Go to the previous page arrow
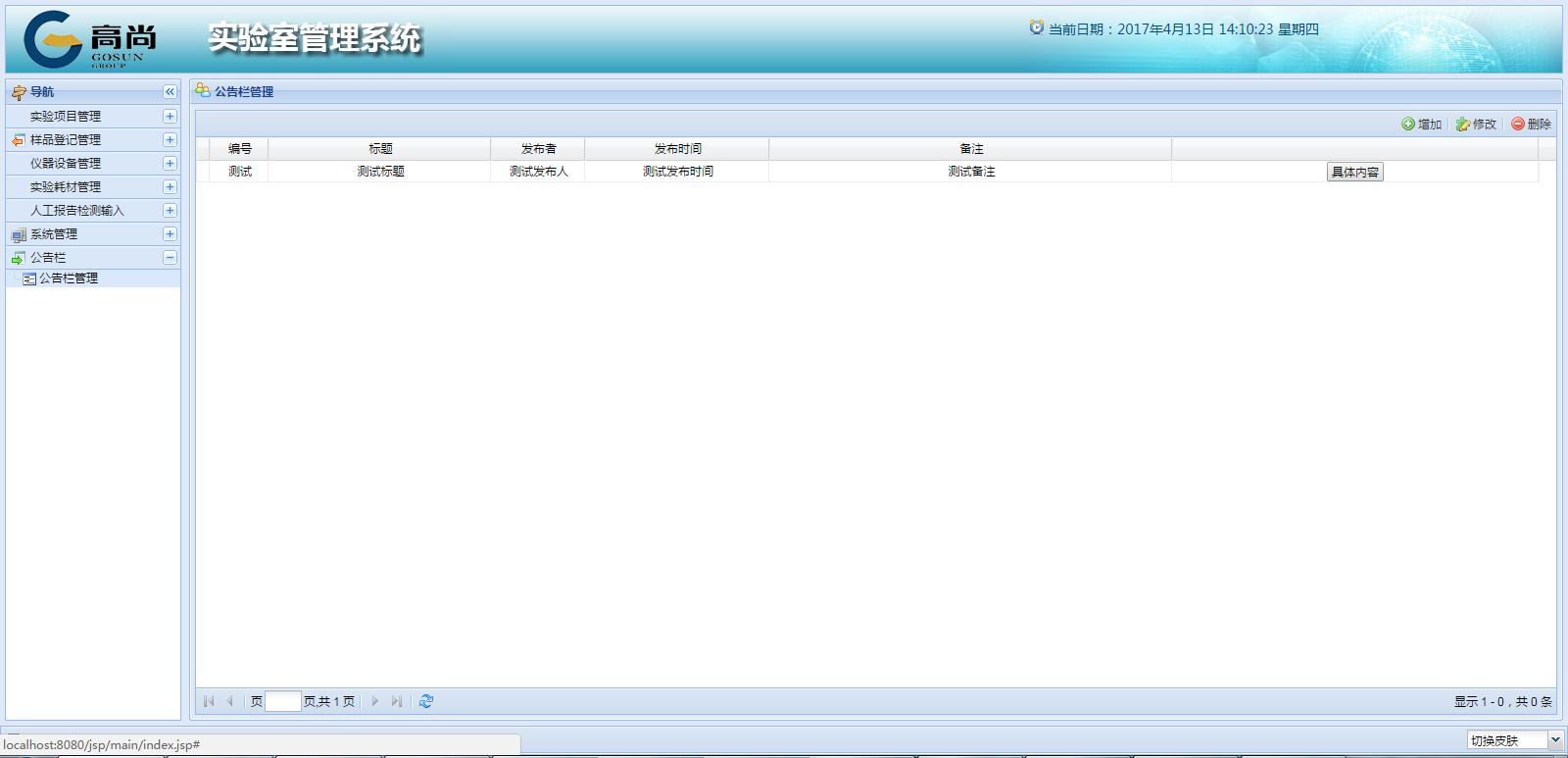Image resolution: width=1568 pixels, height=758 pixels. pos(229,701)
